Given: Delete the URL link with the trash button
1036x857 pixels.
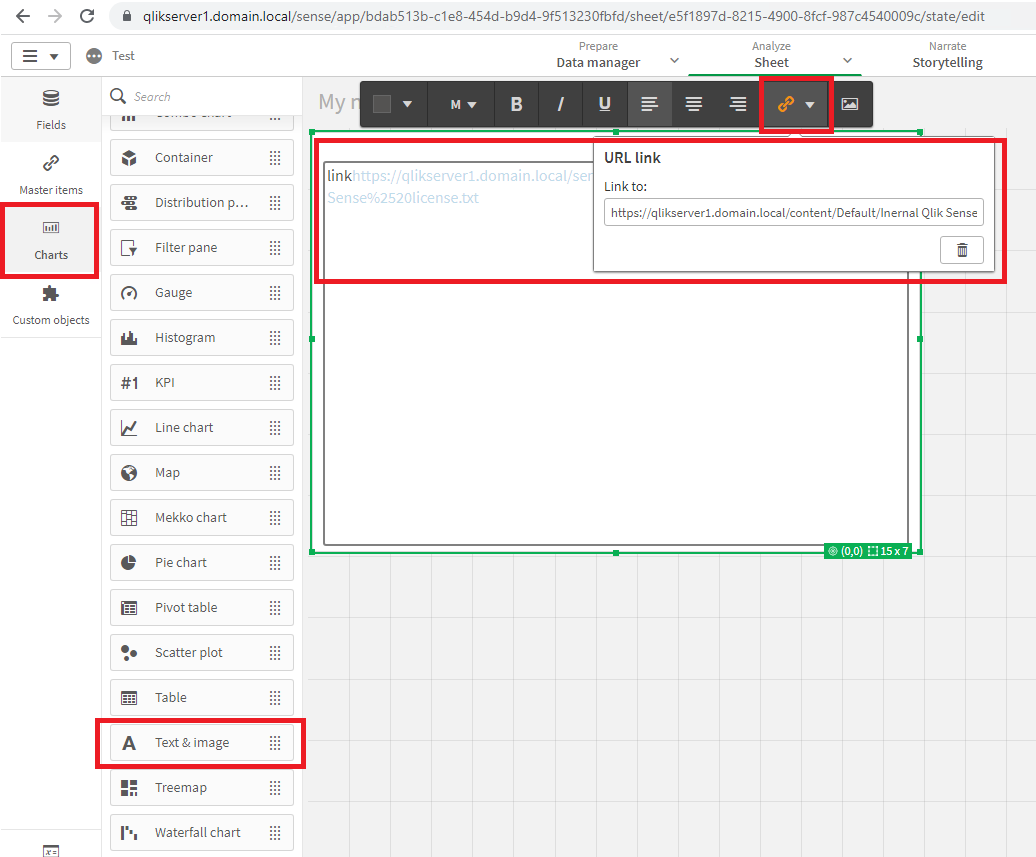Looking at the screenshot, I should (x=962, y=250).
